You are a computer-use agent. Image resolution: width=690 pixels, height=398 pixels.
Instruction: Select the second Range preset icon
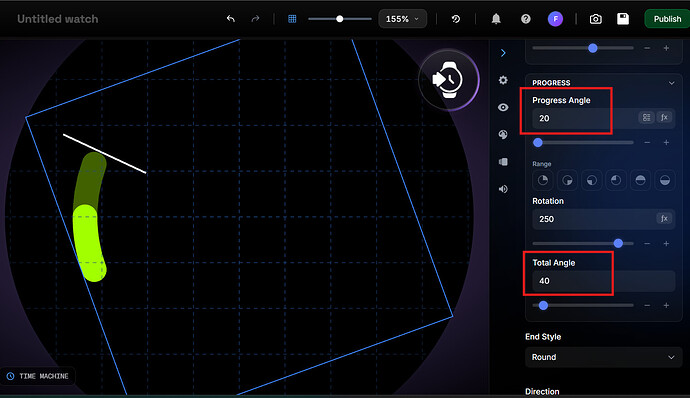pos(567,181)
